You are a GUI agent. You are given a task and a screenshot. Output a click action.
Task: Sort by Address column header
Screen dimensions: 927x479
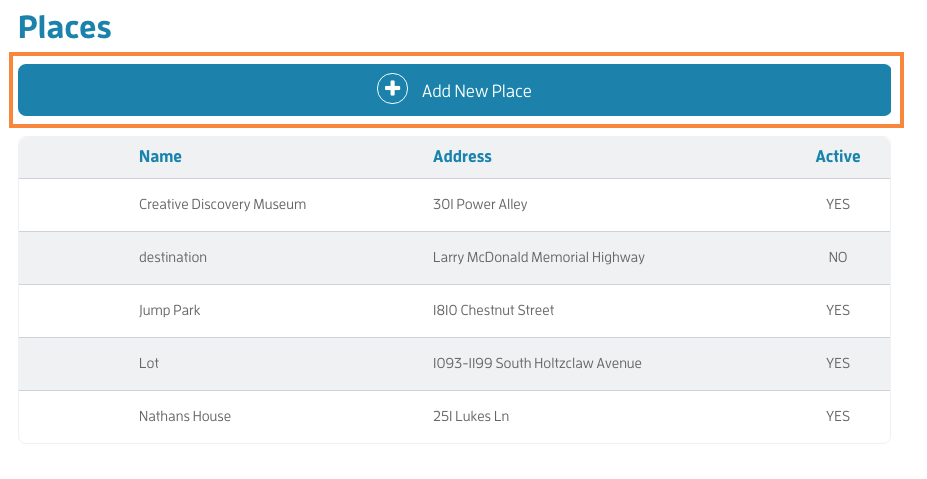point(462,156)
